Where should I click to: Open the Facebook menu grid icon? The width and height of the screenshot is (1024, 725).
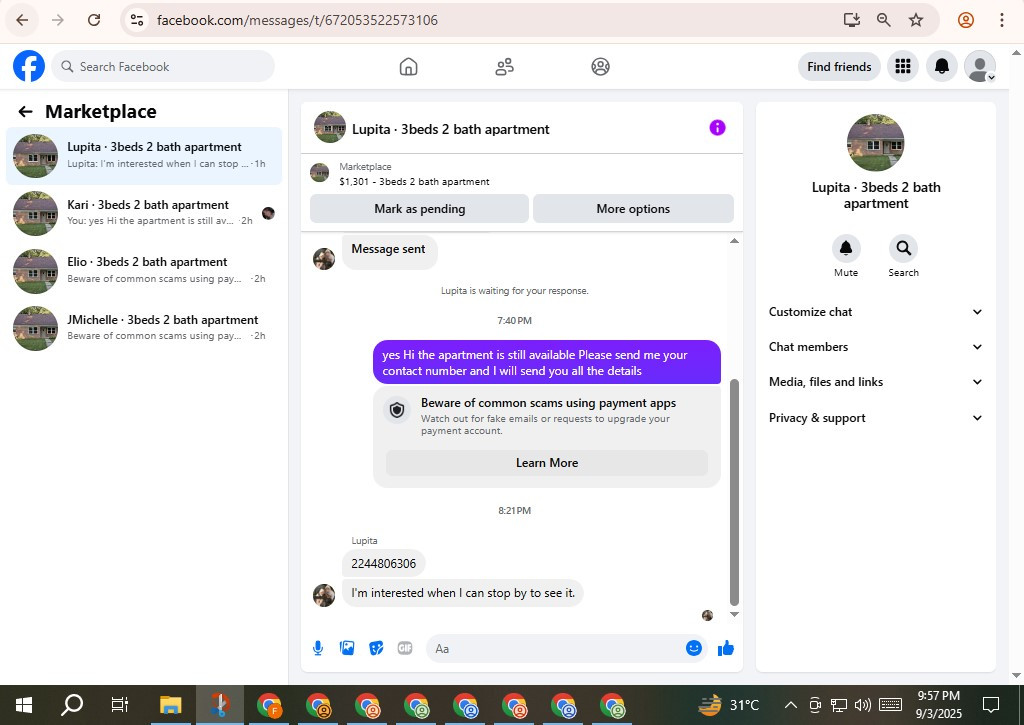click(x=903, y=66)
